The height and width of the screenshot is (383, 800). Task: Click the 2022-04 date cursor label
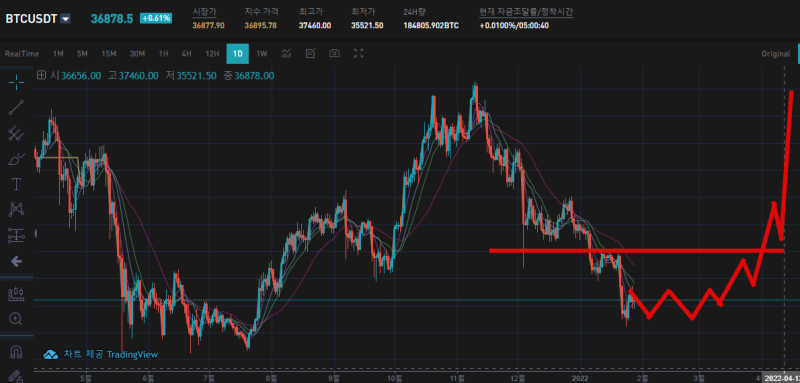(782, 378)
